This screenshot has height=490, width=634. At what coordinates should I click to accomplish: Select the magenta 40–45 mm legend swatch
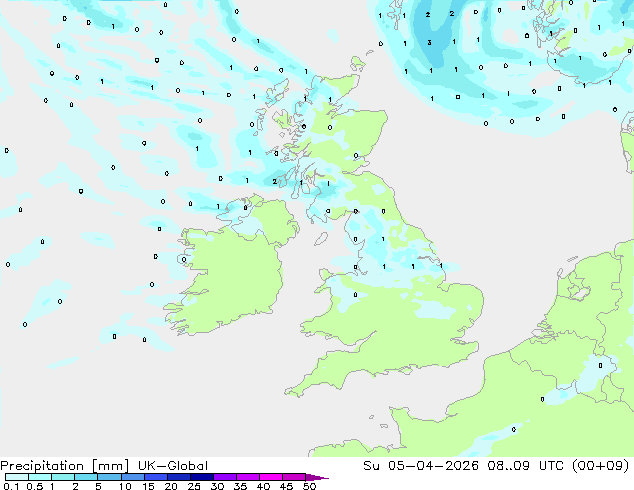pos(271,477)
